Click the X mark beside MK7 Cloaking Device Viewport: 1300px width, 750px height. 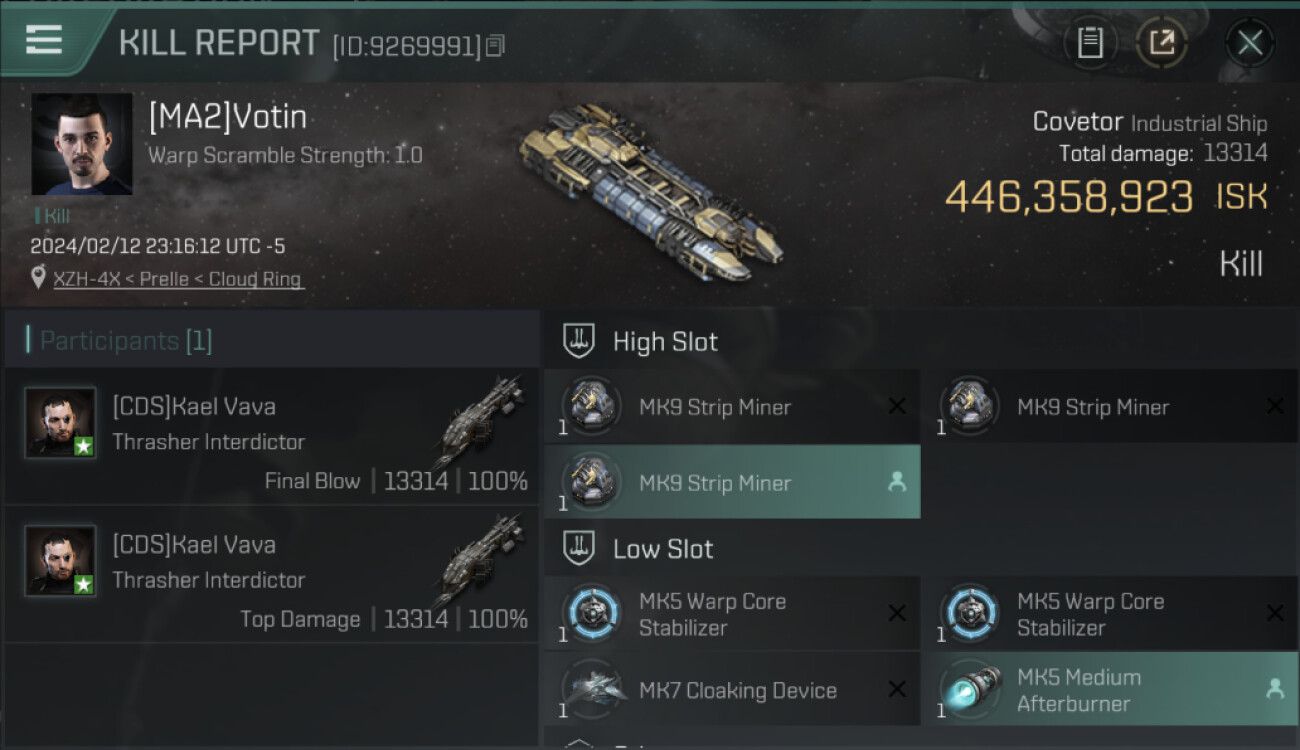click(897, 689)
